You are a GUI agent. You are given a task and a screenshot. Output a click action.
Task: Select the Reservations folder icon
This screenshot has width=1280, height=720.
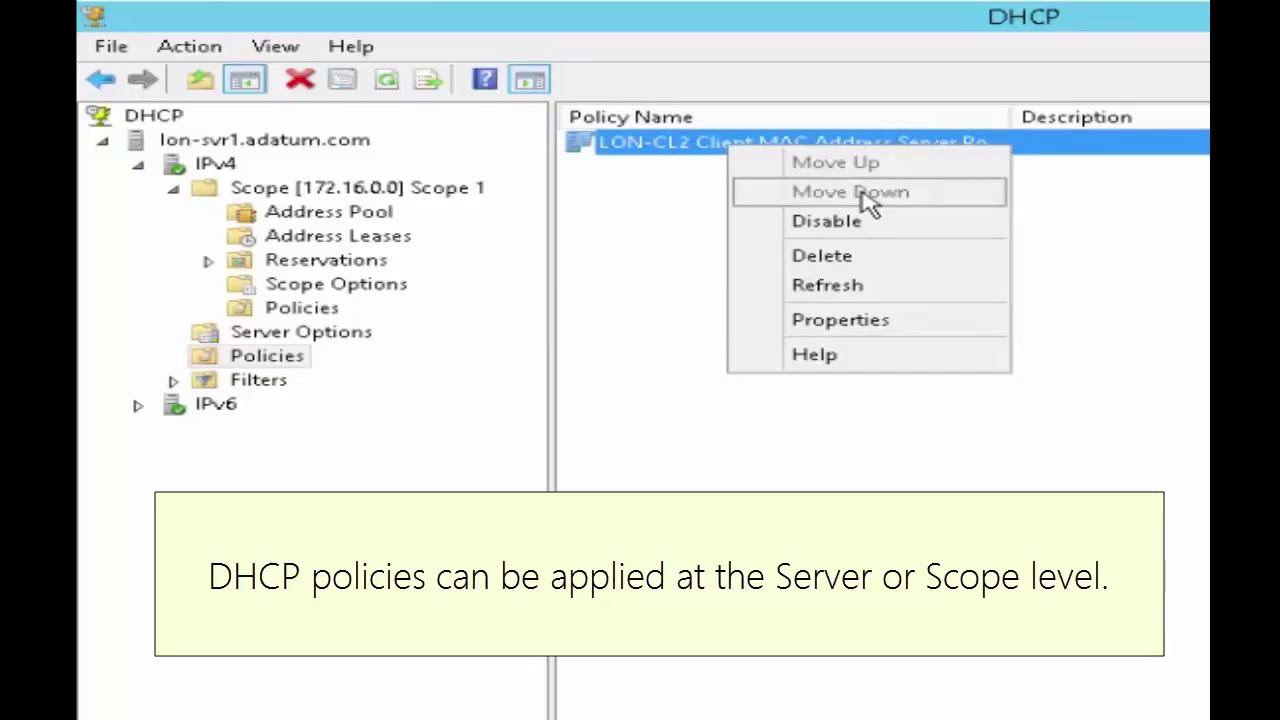[x=240, y=260]
